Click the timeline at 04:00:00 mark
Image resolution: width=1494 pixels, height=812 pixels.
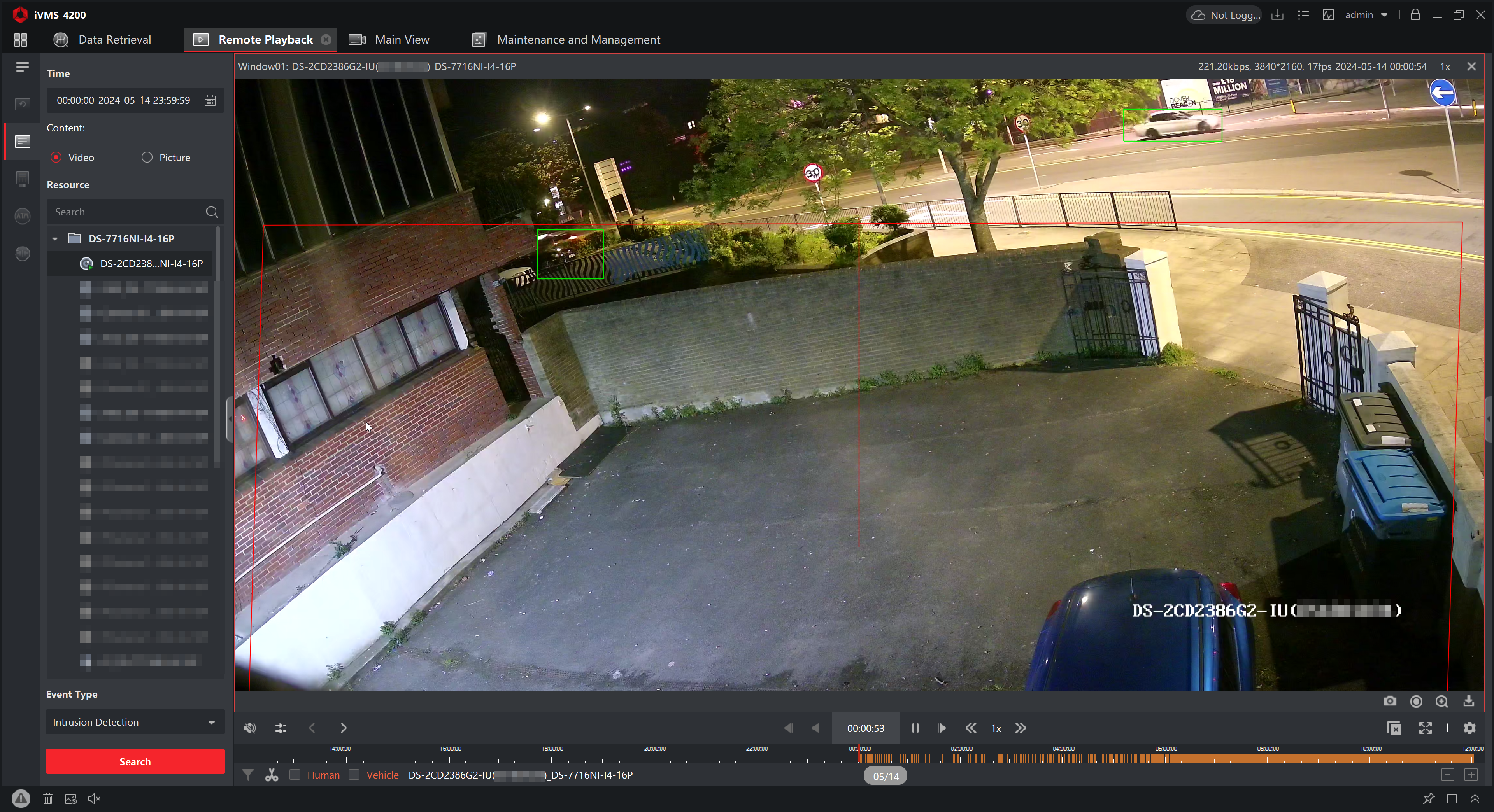click(x=1063, y=758)
